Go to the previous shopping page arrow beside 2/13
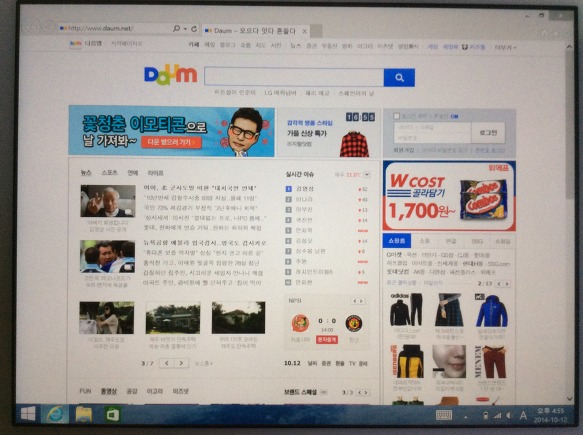This screenshot has width=583, height=435. (499, 284)
